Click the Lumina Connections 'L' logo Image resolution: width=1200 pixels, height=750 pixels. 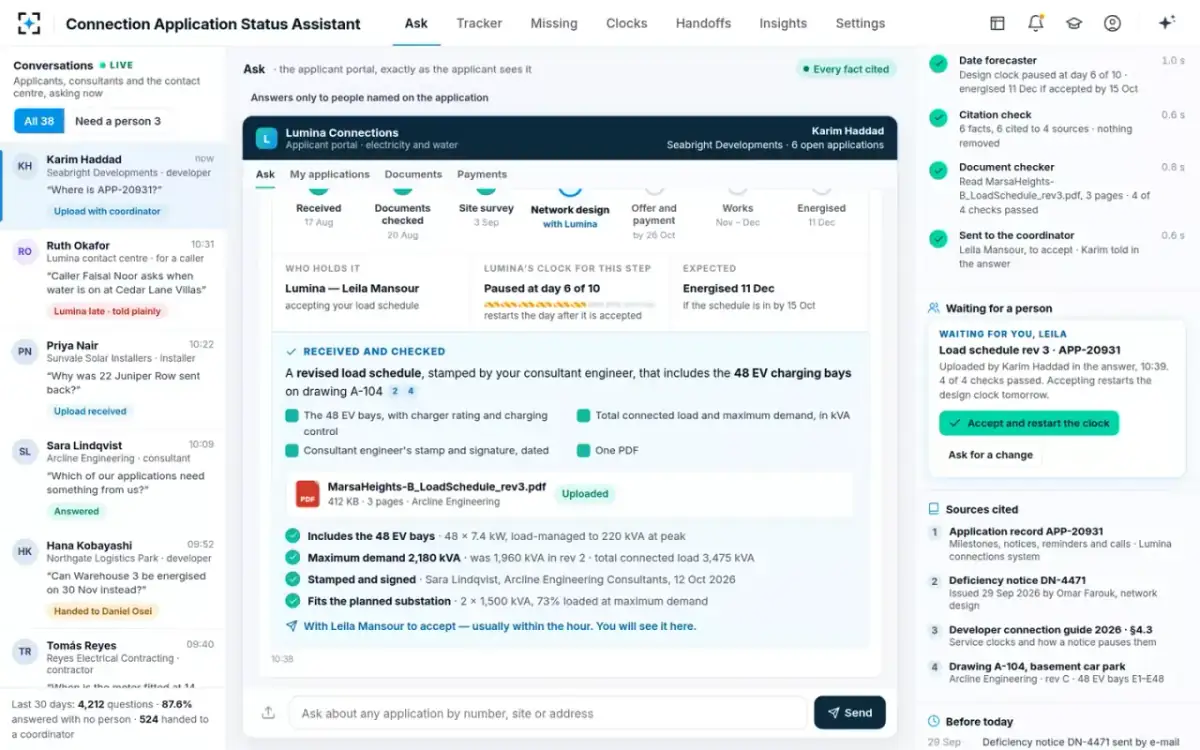coord(266,138)
